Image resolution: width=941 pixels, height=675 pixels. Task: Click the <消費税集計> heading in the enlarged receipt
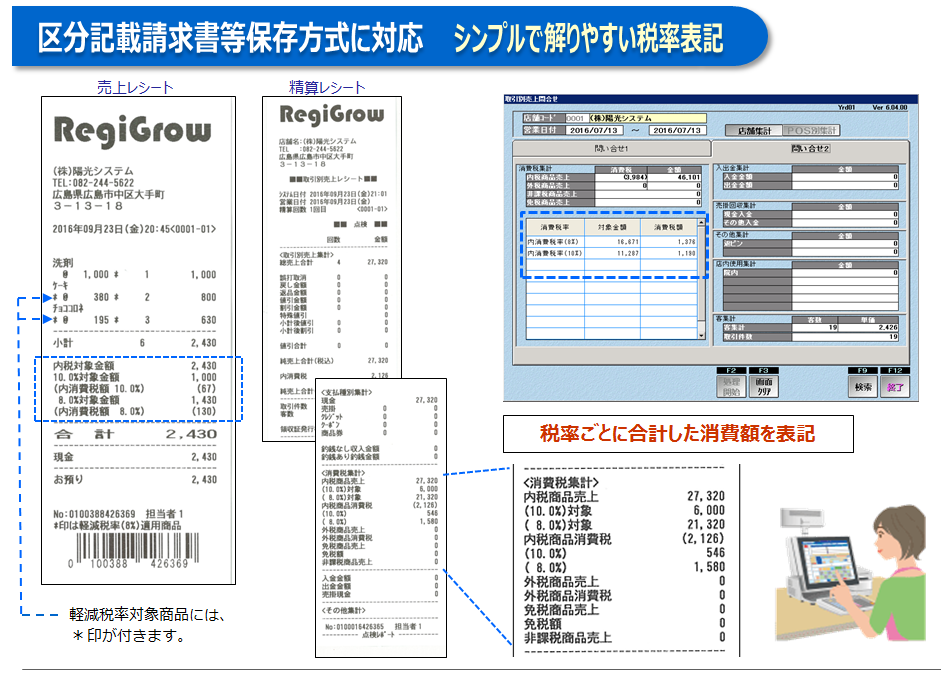tap(561, 482)
